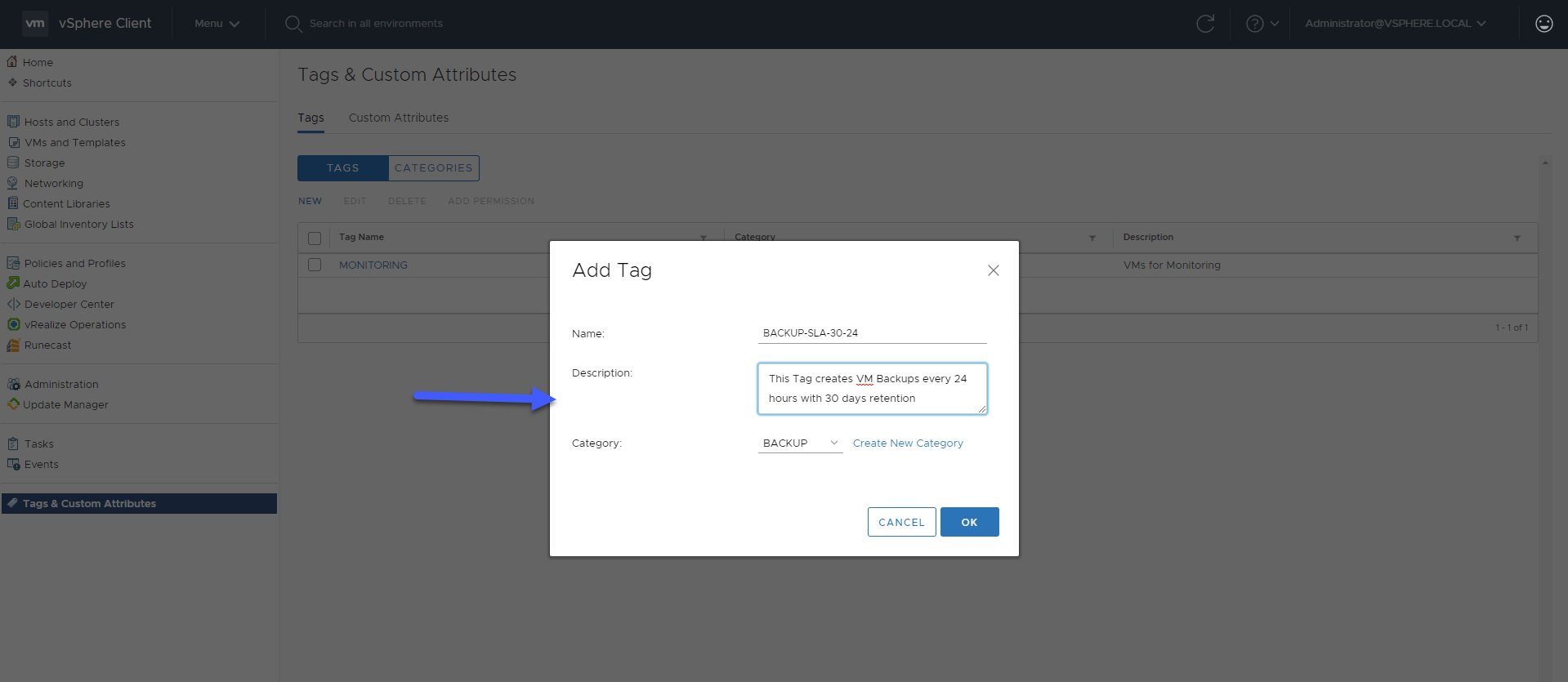The width and height of the screenshot is (1568, 682).
Task: Click the search magnifier icon
Action: click(293, 24)
